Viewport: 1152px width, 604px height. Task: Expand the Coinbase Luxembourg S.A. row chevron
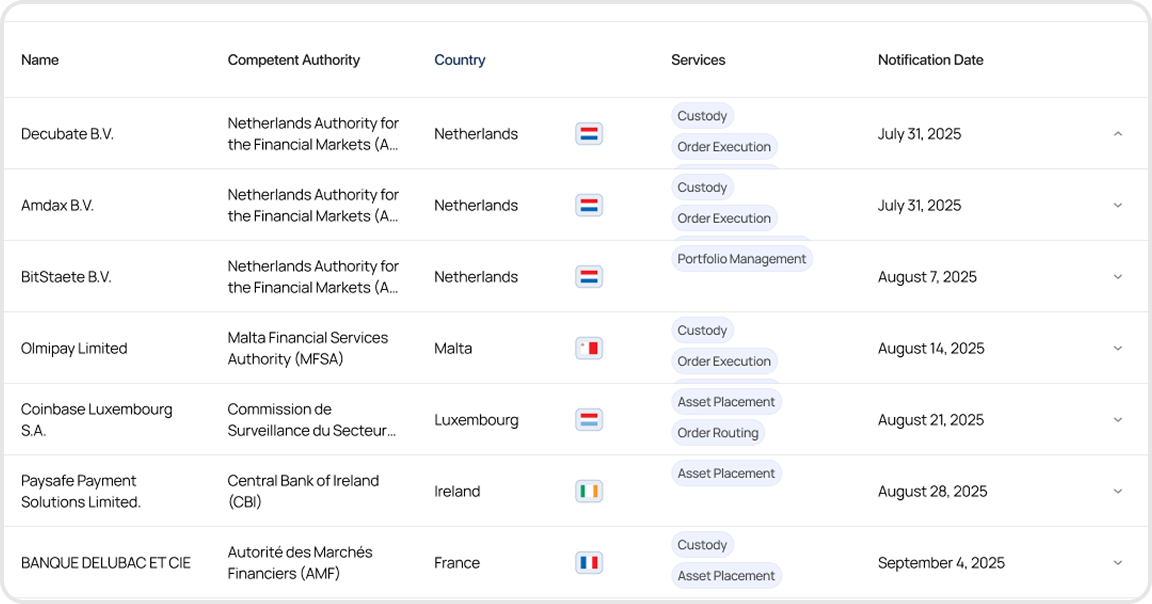(1117, 420)
